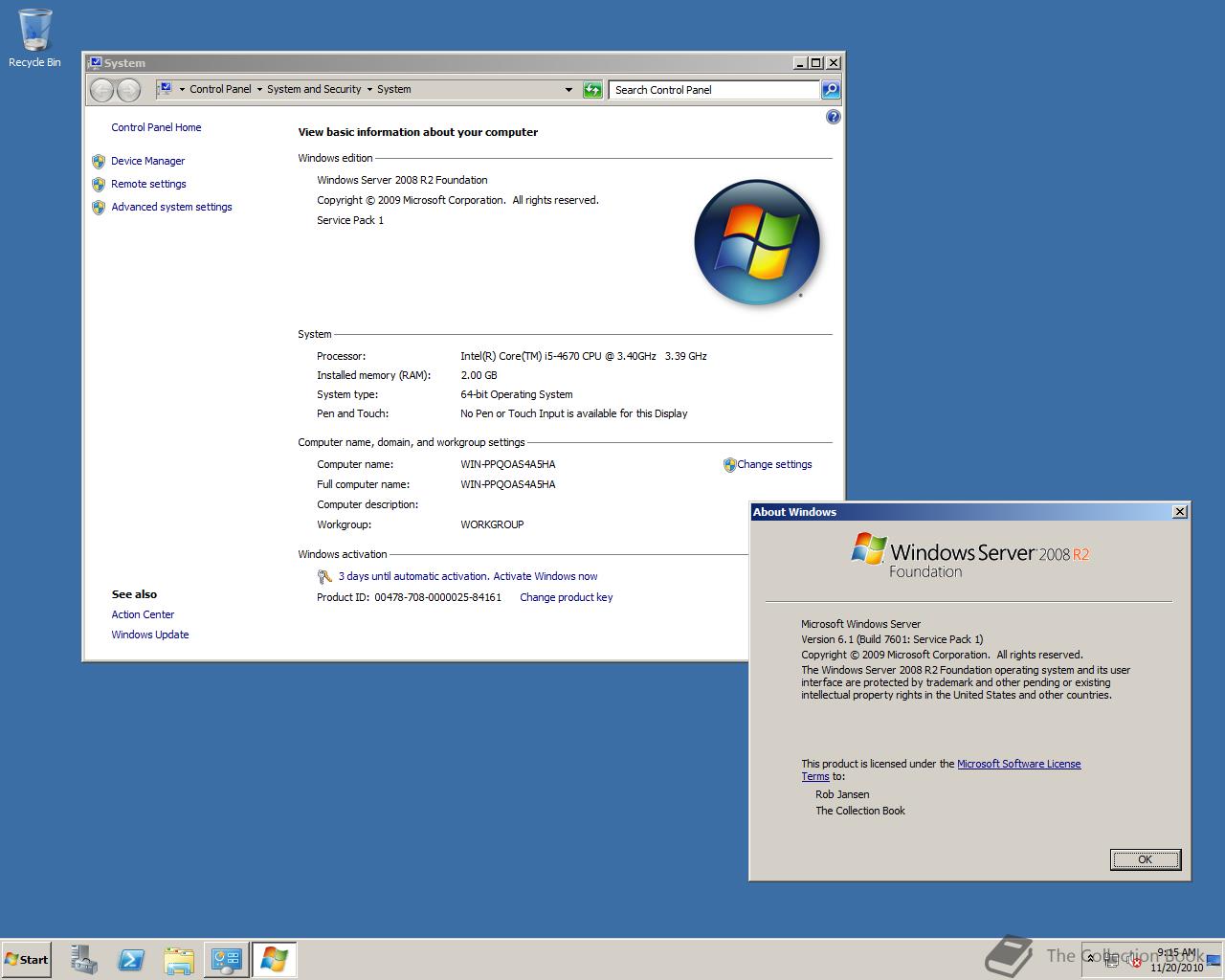The width and height of the screenshot is (1225, 980).
Task: Select the System breadcrumb item
Action: tap(393, 89)
